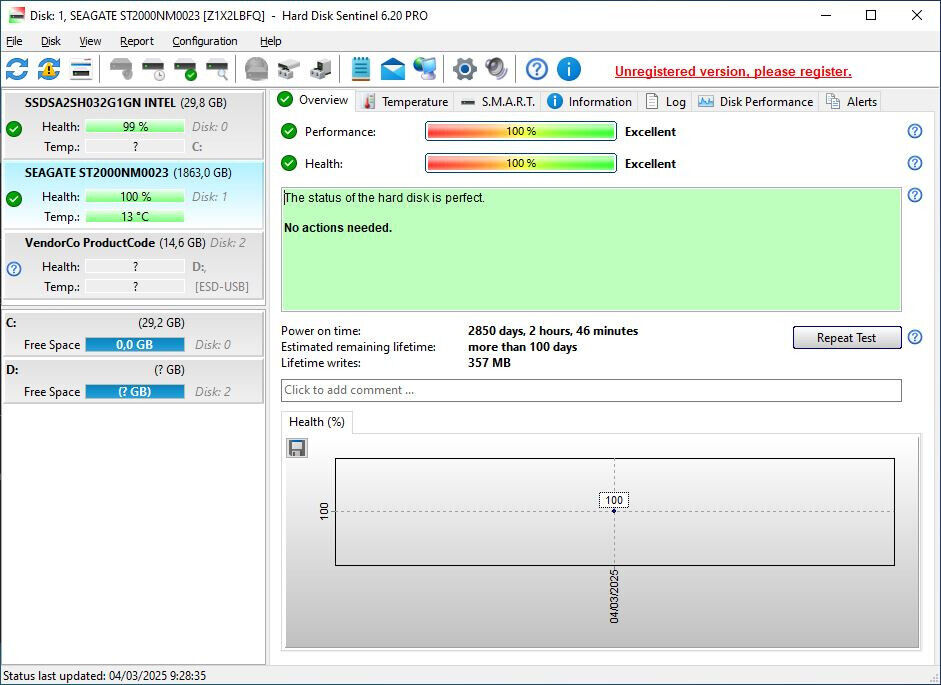Viewport: 941px width, 685px height.
Task: Select the Overview tab
Action: tap(313, 100)
